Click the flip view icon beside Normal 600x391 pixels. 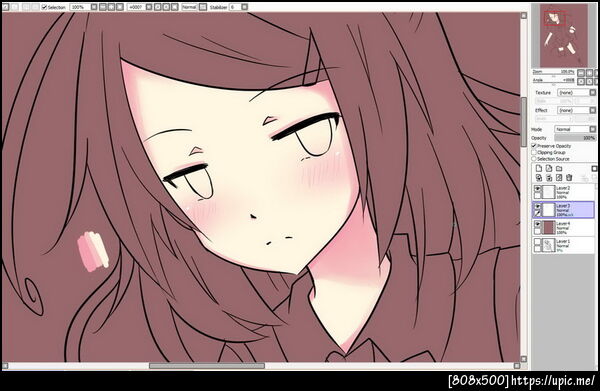[x=203, y=7]
